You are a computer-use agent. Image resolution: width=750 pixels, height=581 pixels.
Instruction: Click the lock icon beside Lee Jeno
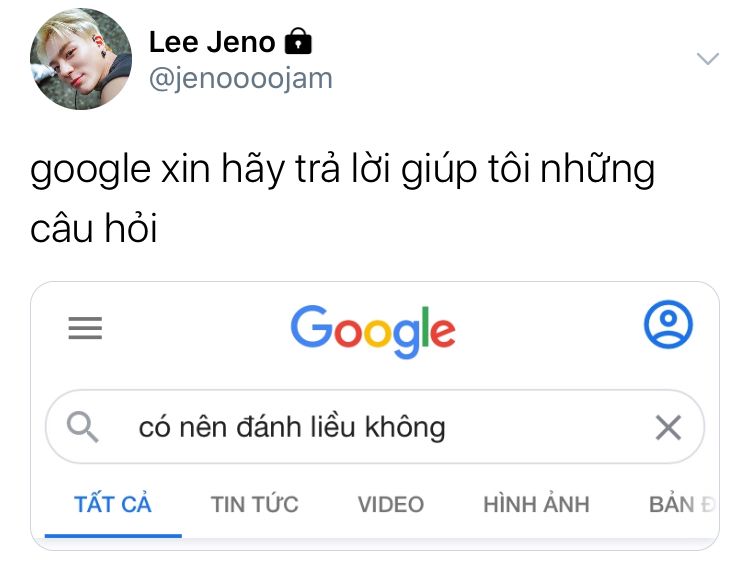[x=298, y=41]
